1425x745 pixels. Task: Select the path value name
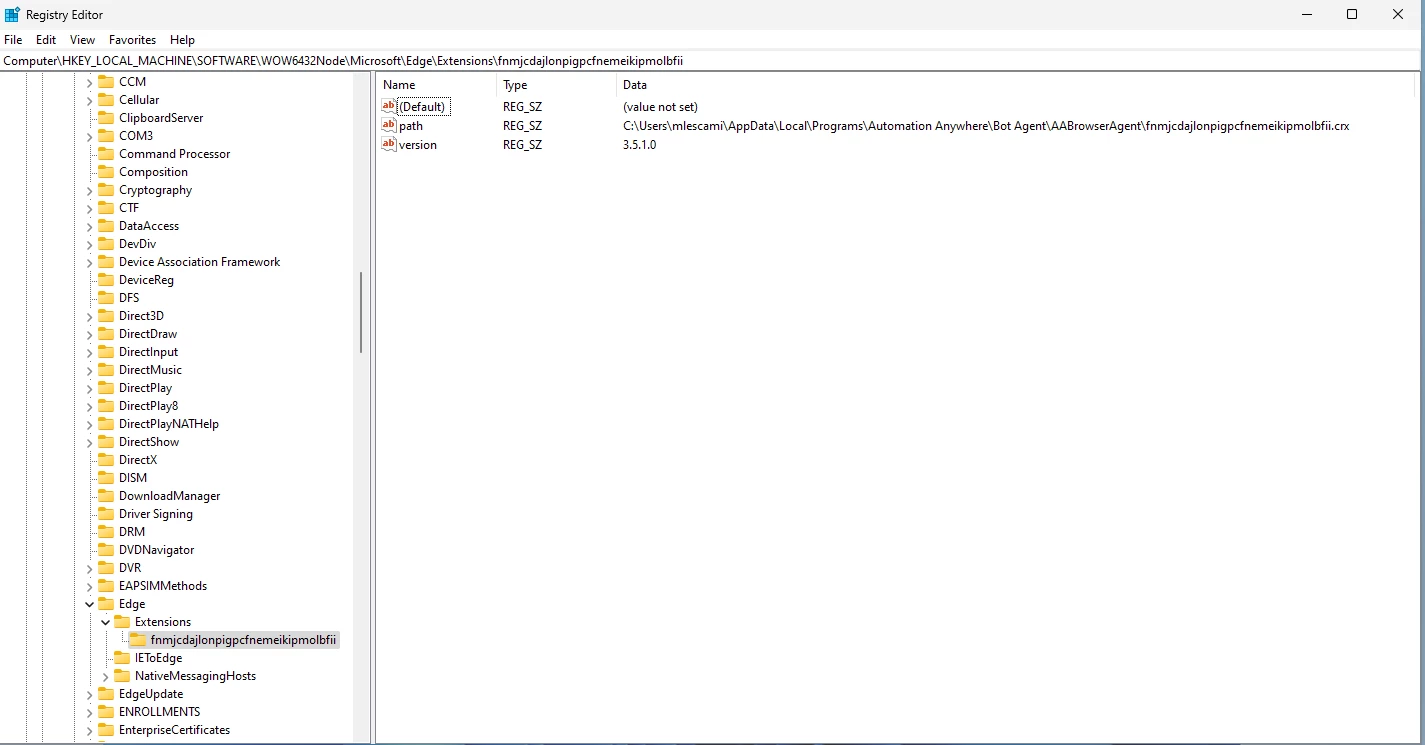tap(411, 126)
